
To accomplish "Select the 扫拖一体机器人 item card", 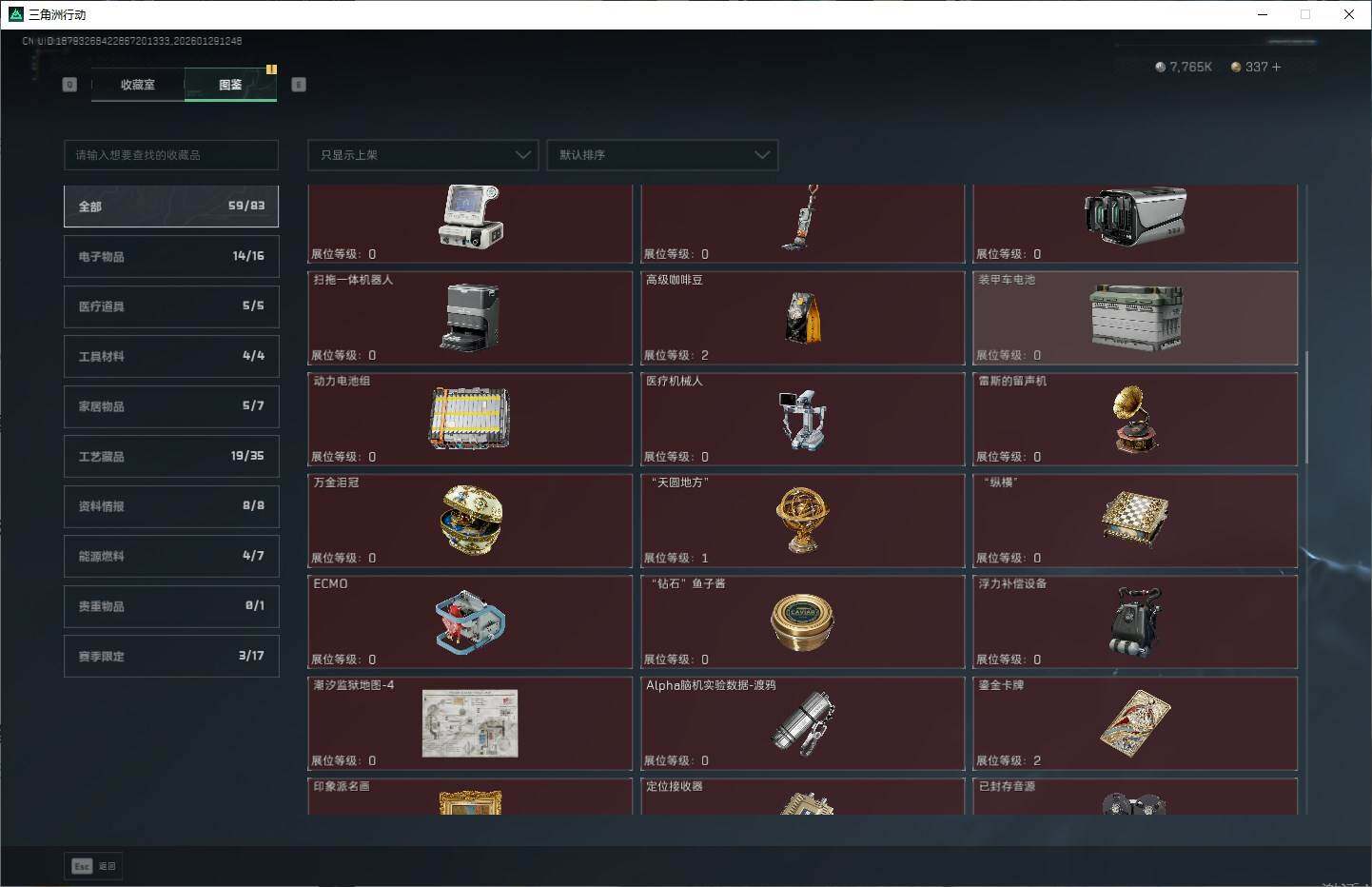I will [x=470, y=318].
